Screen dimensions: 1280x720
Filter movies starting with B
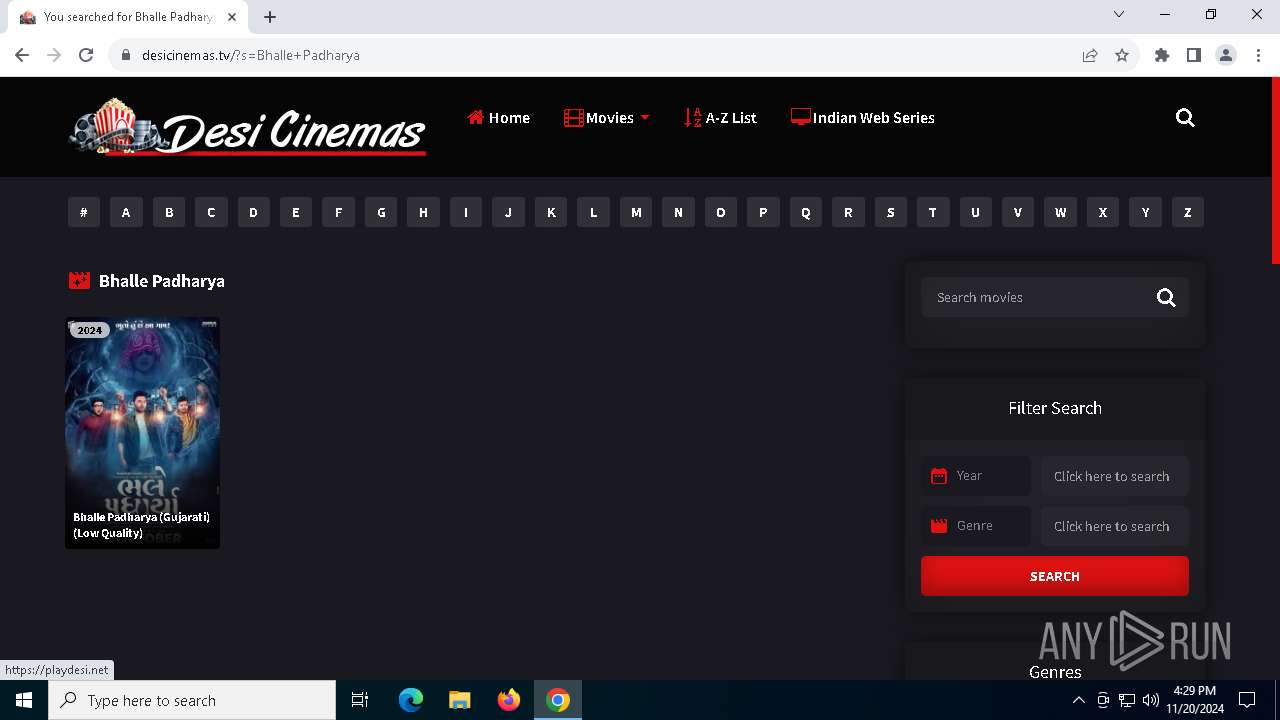point(169,212)
